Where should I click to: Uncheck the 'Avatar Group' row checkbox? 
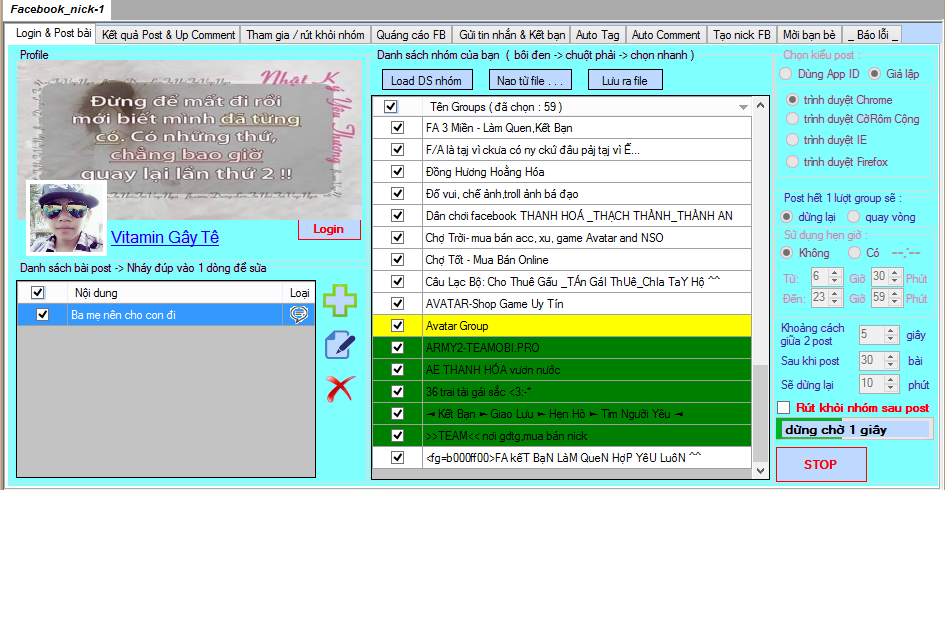pyautogui.click(x=397, y=325)
